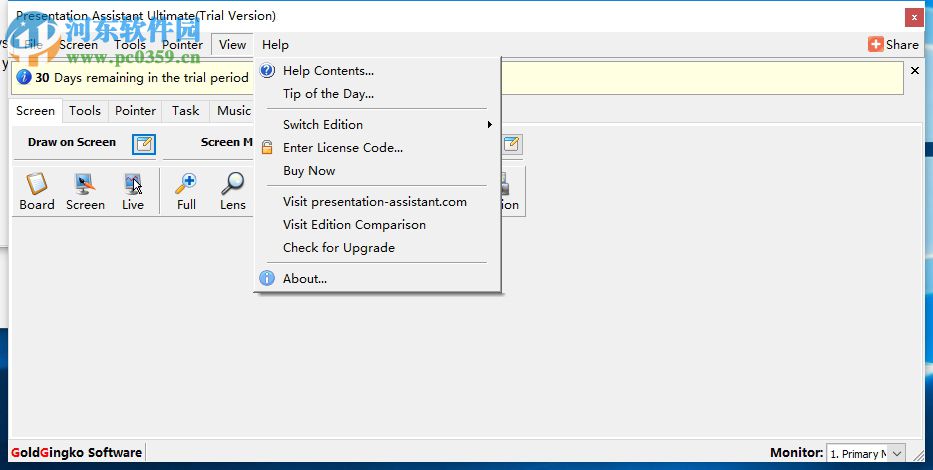Screen dimensions: 933x470
Task: Open the Pointer menu in menu bar
Action: 183,45
